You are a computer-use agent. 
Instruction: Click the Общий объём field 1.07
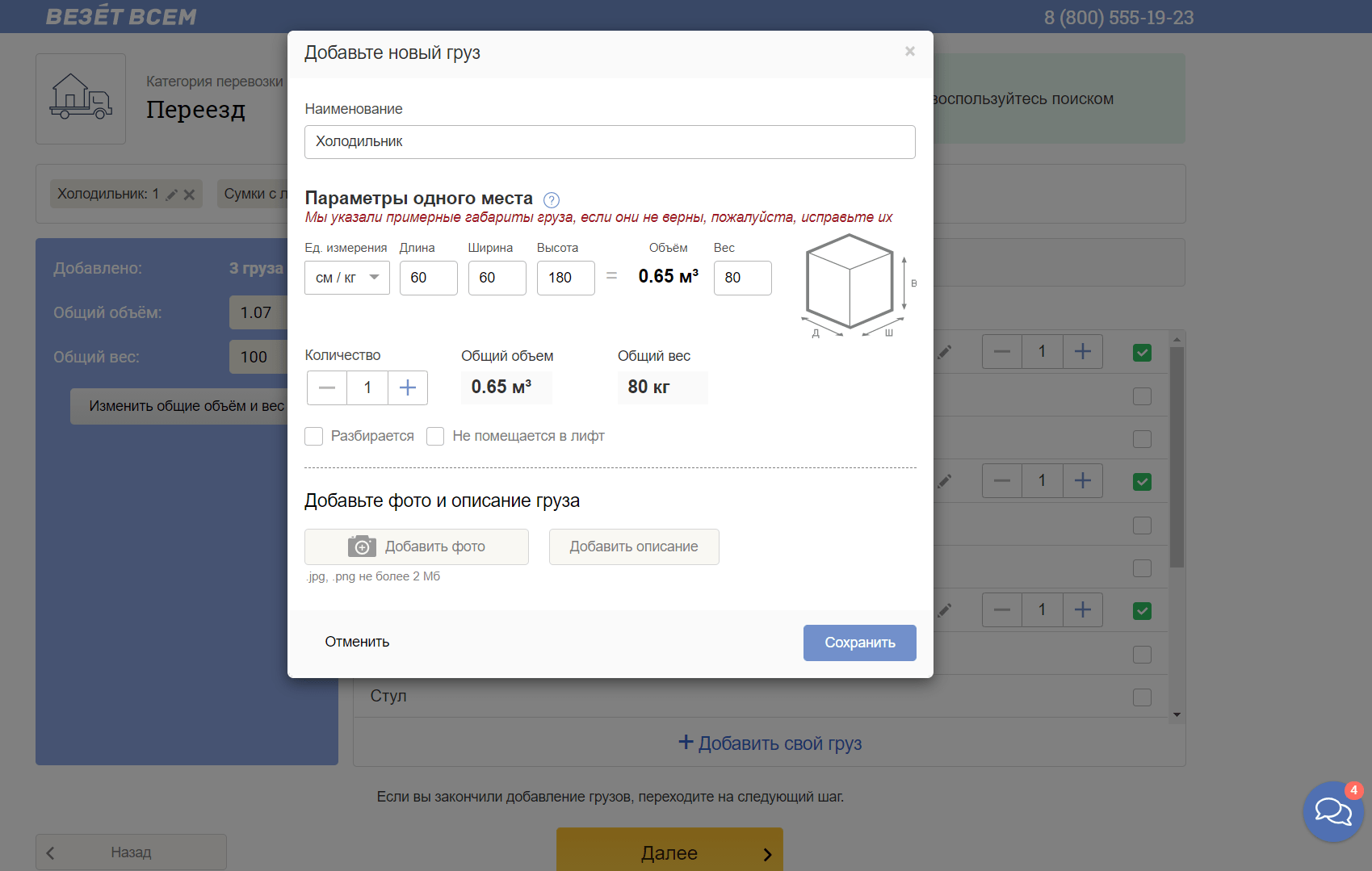258,312
